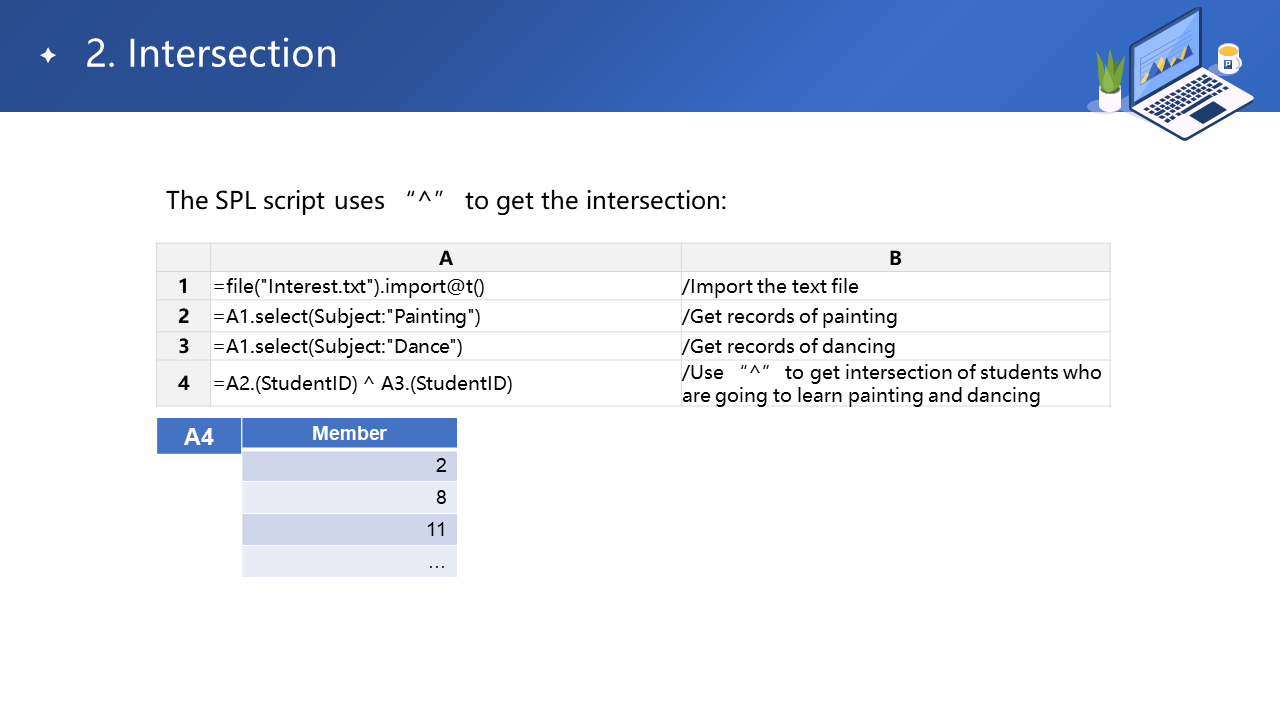The height and width of the screenshot is (720, 1280).
Task: Select column A header cell
Action: [x=446, y=258]
